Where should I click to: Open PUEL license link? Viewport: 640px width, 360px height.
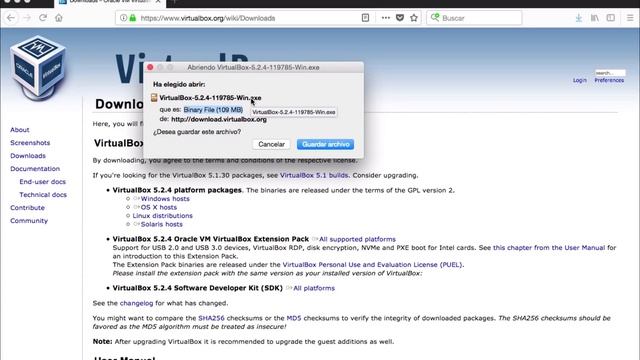pyautogui.click(x=373, y=265)
